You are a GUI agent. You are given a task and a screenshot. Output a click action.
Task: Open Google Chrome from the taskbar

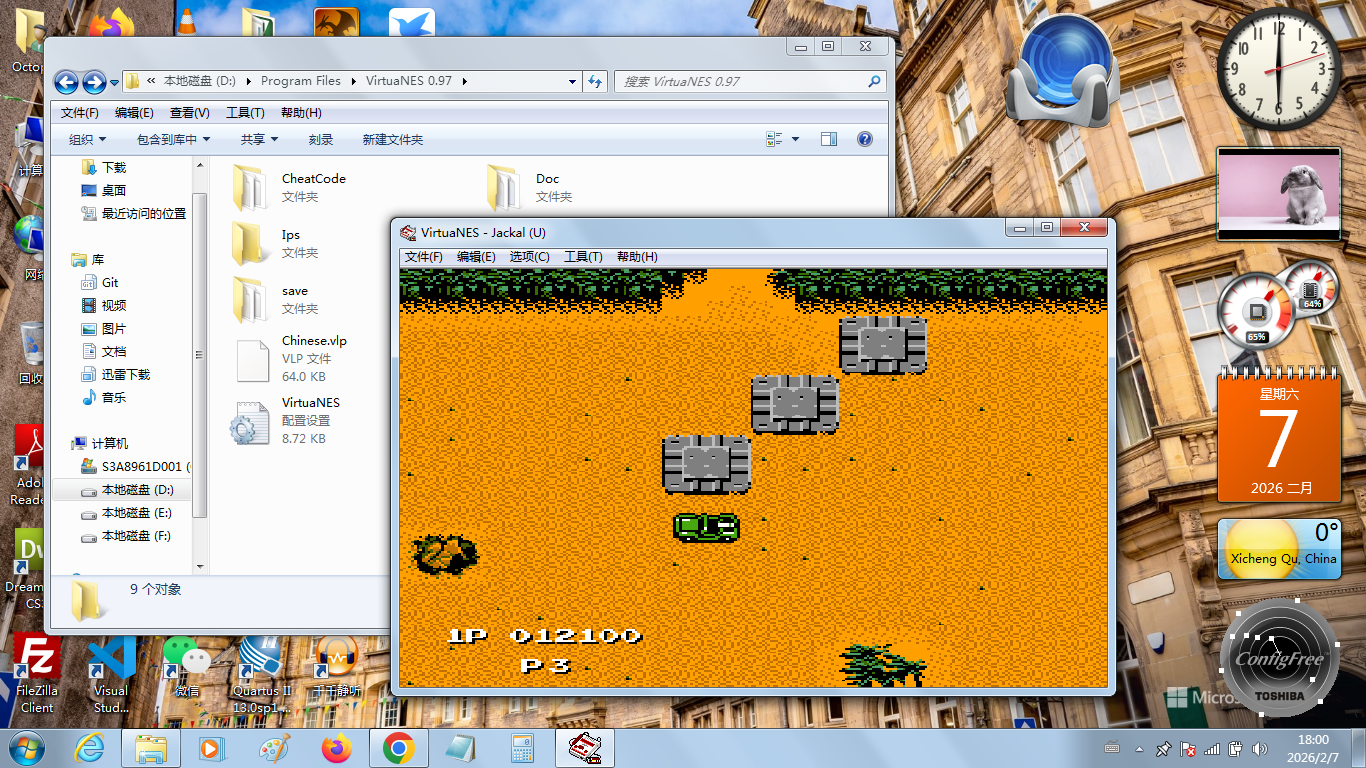point(399,748)
